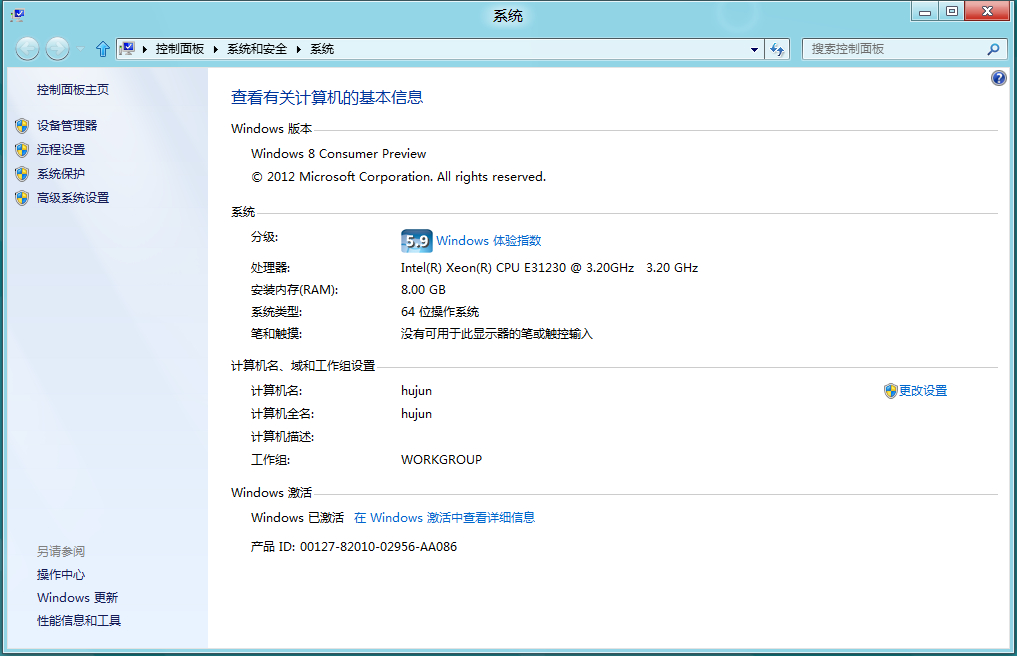Click the installed memory value 8.00 GB
Viewport: 1017px width, 656px height.
[x=423, y=289]
